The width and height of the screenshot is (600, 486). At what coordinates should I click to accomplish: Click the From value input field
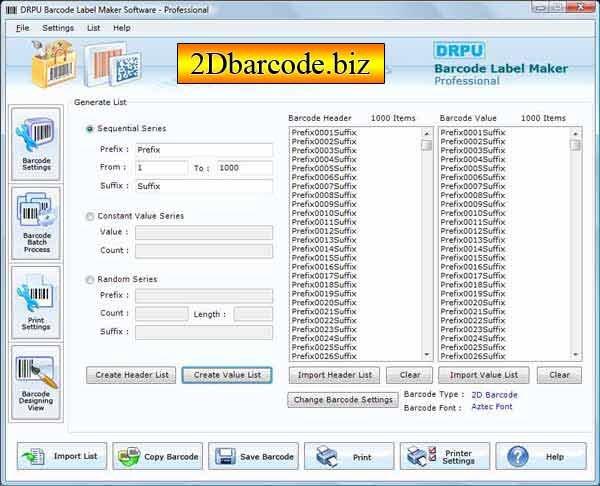[x=161, y=168]
